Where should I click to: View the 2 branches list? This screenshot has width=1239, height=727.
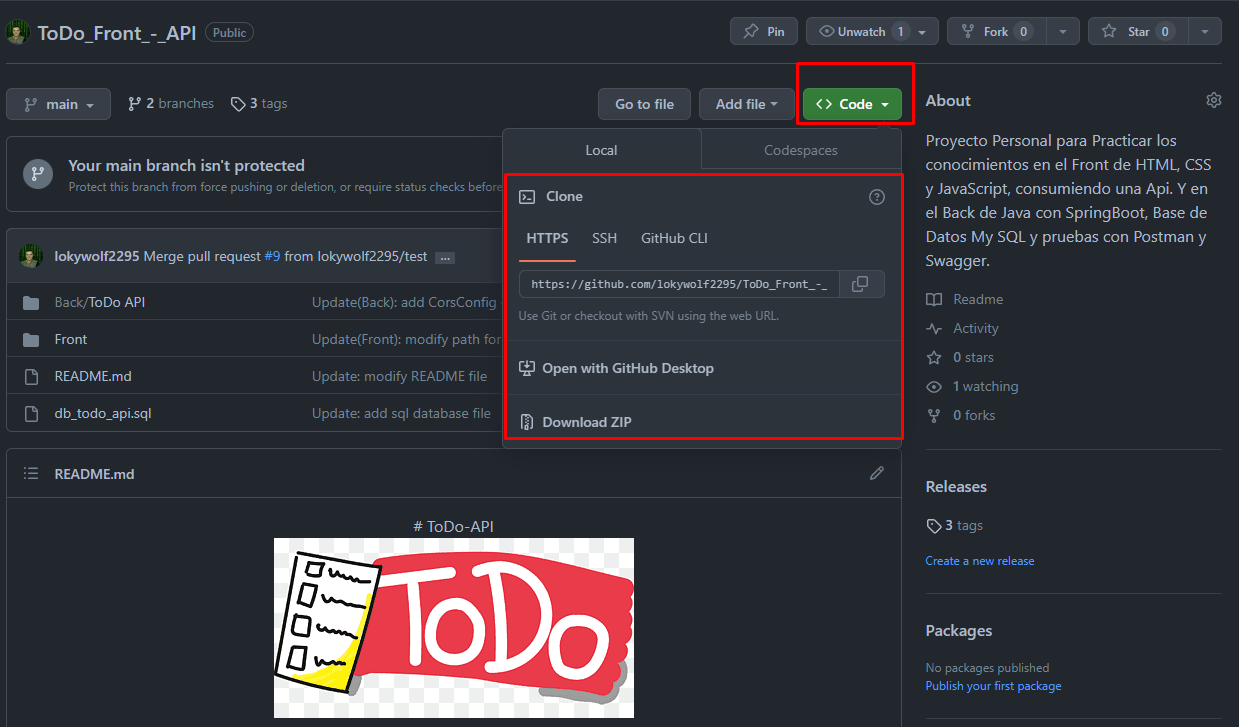point(171,103)
